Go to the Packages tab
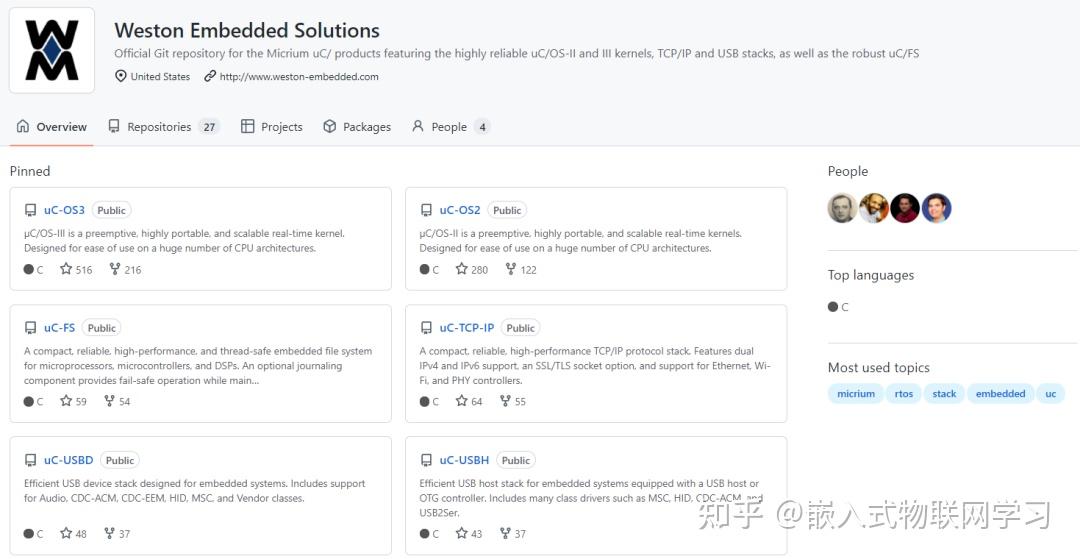The height and width of the screenshot is (559, 1080). click(x=357, y=127)
